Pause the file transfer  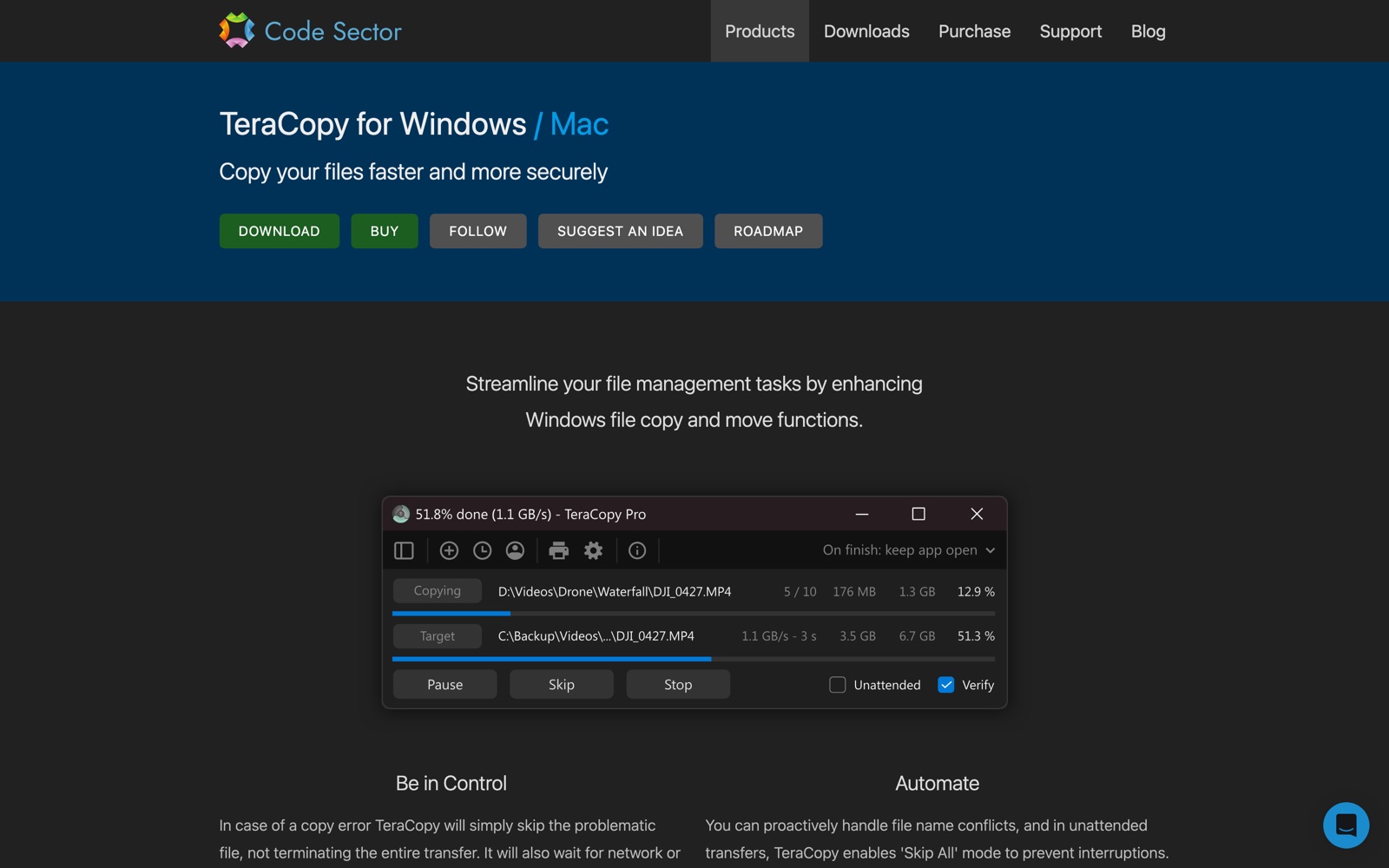[445, 685]
